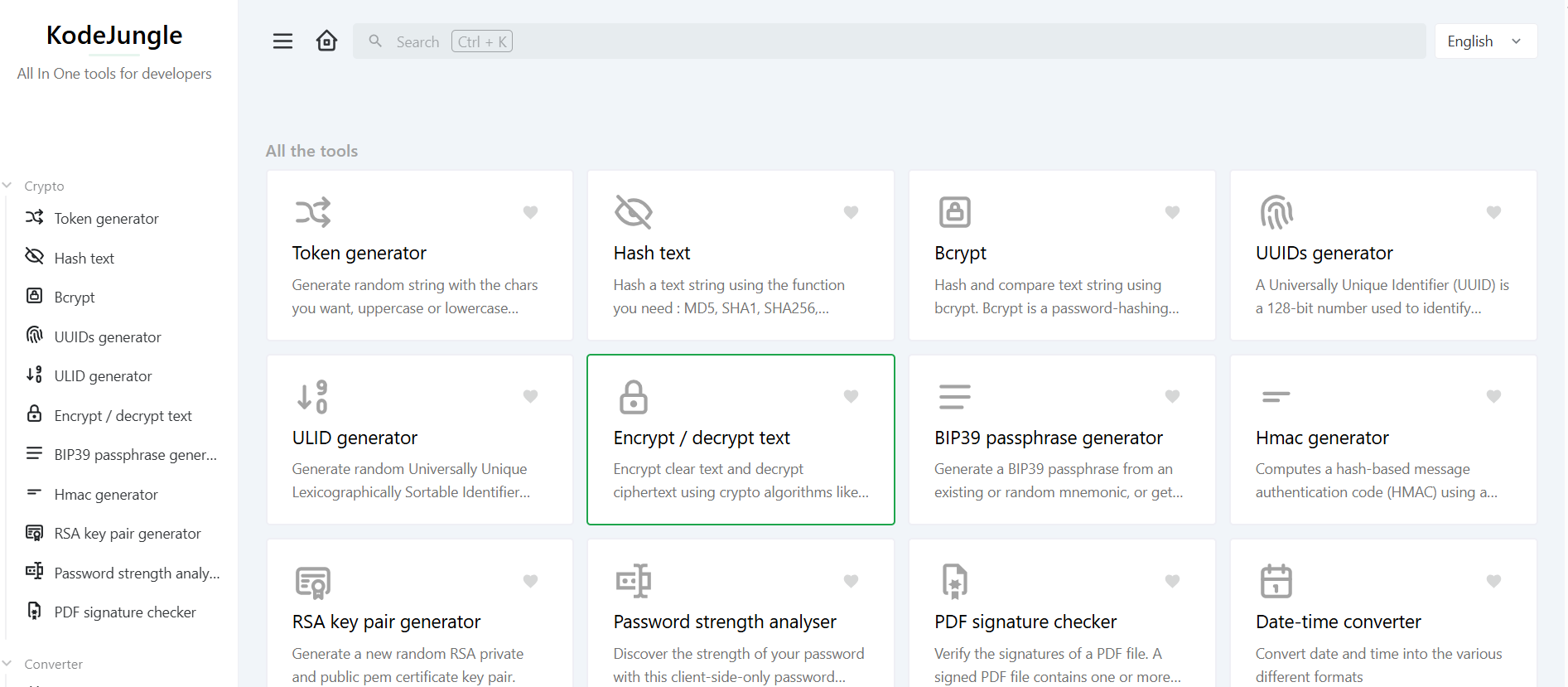Click the Token generator shuffle icon in sidebar
1568x687 pixels.
[x=34, y=217]
